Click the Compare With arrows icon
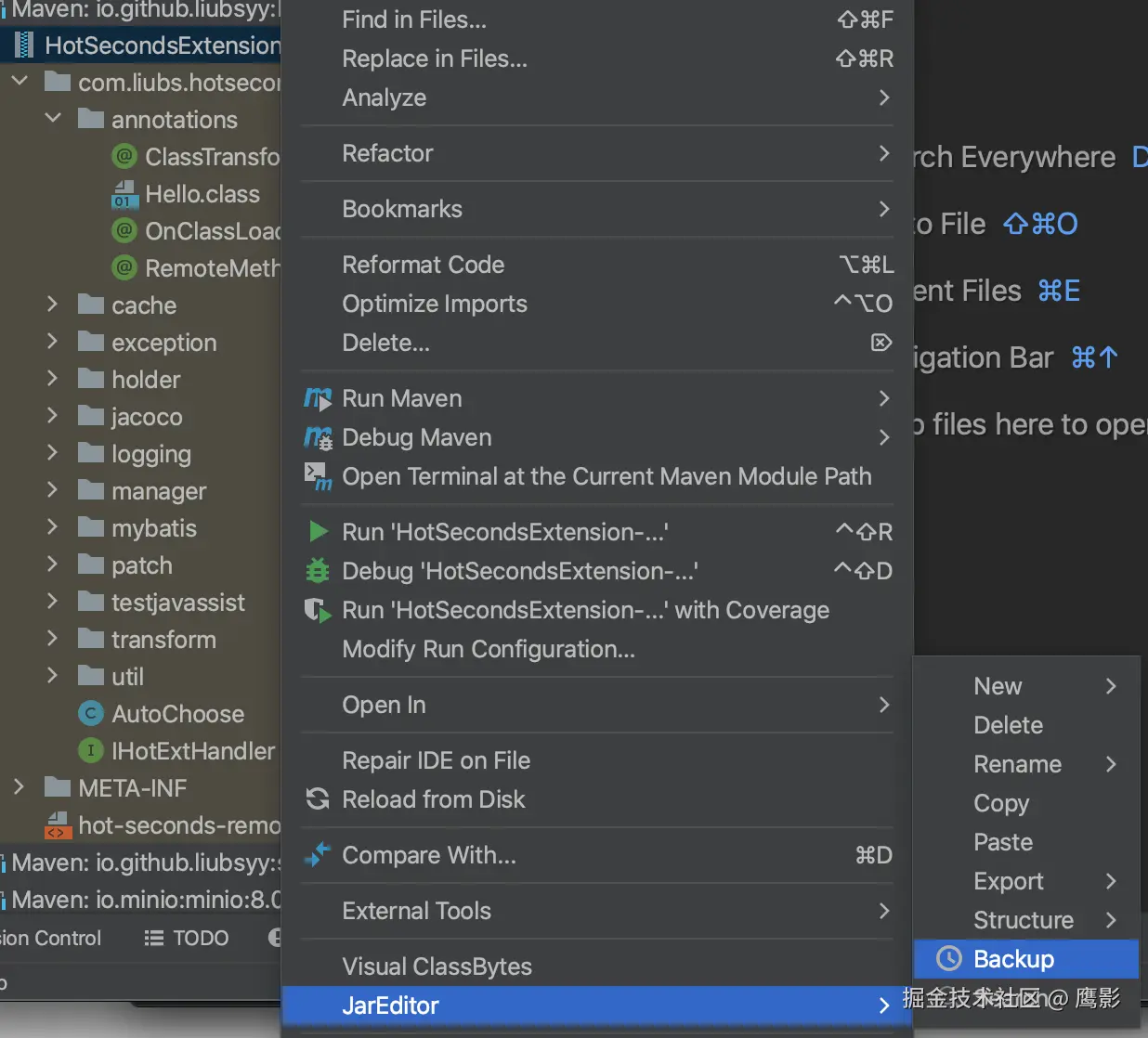1148x1038 pixels. [x=318, y=855]
